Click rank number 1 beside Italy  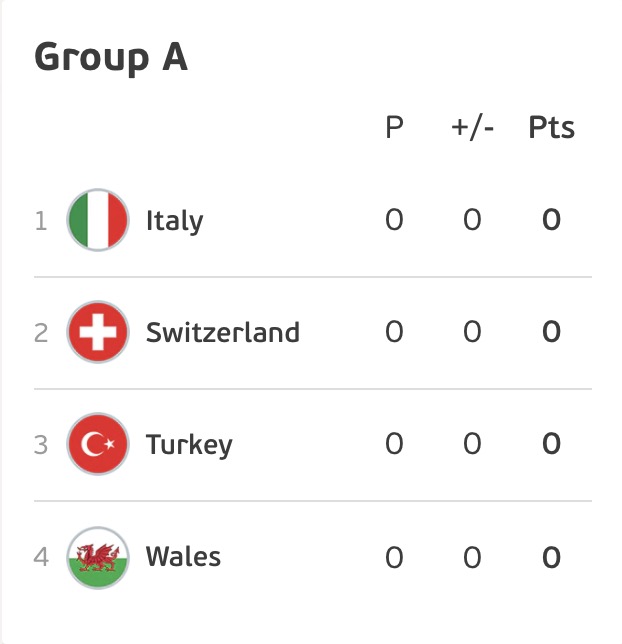pyautogui.click(x=41, y=221)
